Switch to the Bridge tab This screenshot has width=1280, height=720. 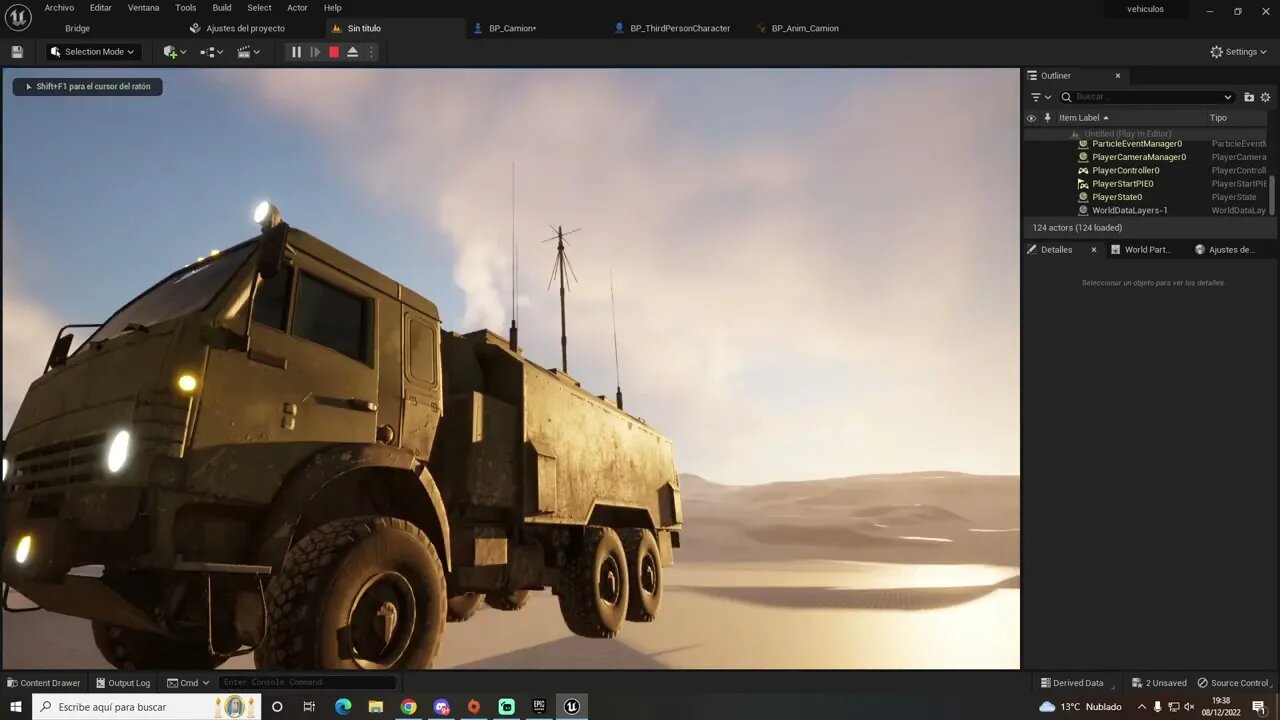coord(77,28)
